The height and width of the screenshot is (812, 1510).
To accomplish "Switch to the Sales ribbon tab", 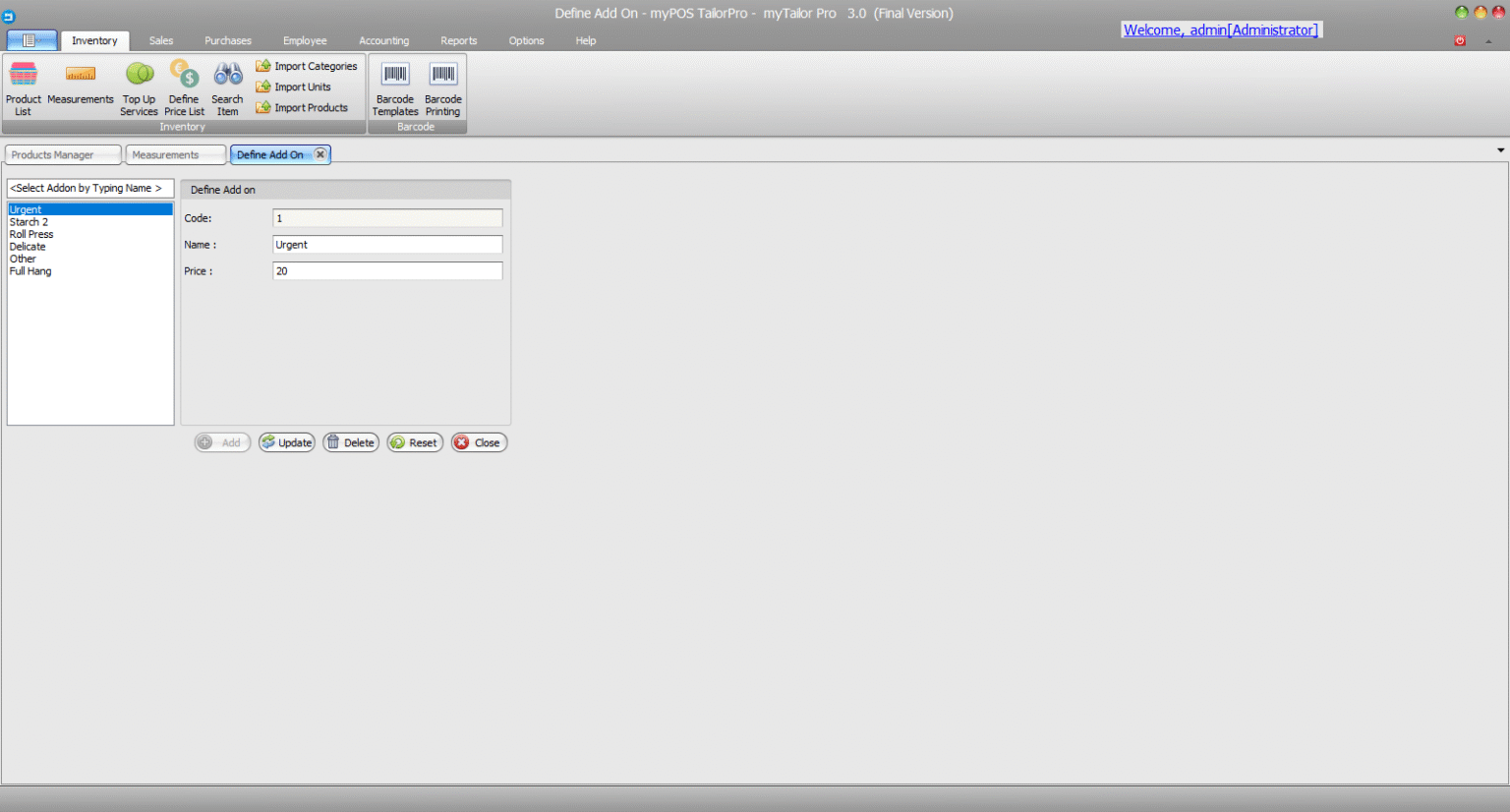I will click(160, 40).
